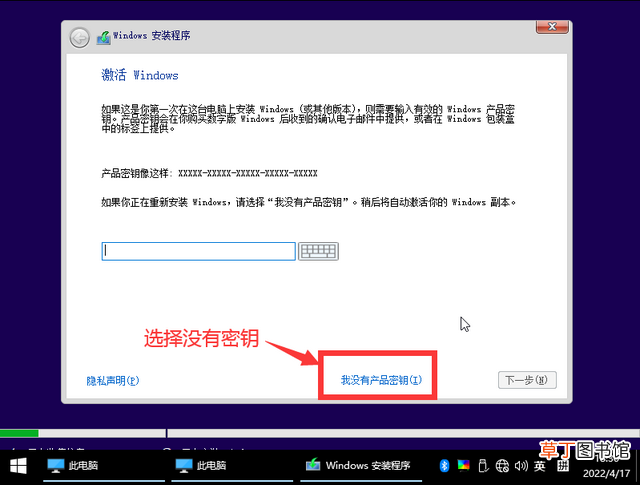Viewport: 640px width, 485px height.
Task: Open the 隐私声明(P) privacy link
Action: [113, 380]
